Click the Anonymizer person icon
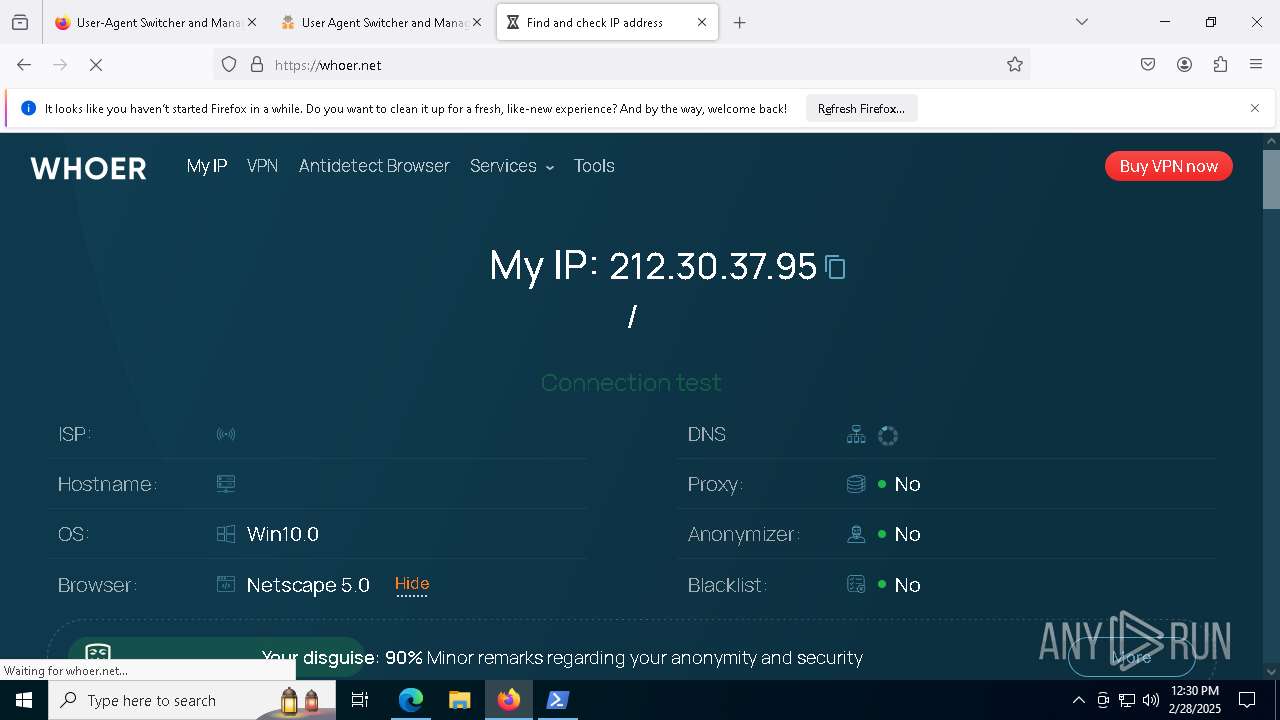1280x720 pixels. (856, 534)
